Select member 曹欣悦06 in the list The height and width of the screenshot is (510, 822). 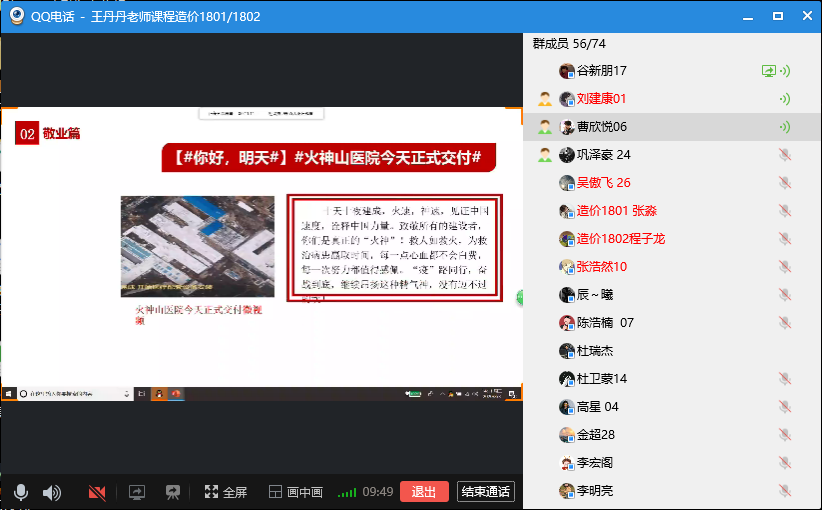[x=602, y=127]
